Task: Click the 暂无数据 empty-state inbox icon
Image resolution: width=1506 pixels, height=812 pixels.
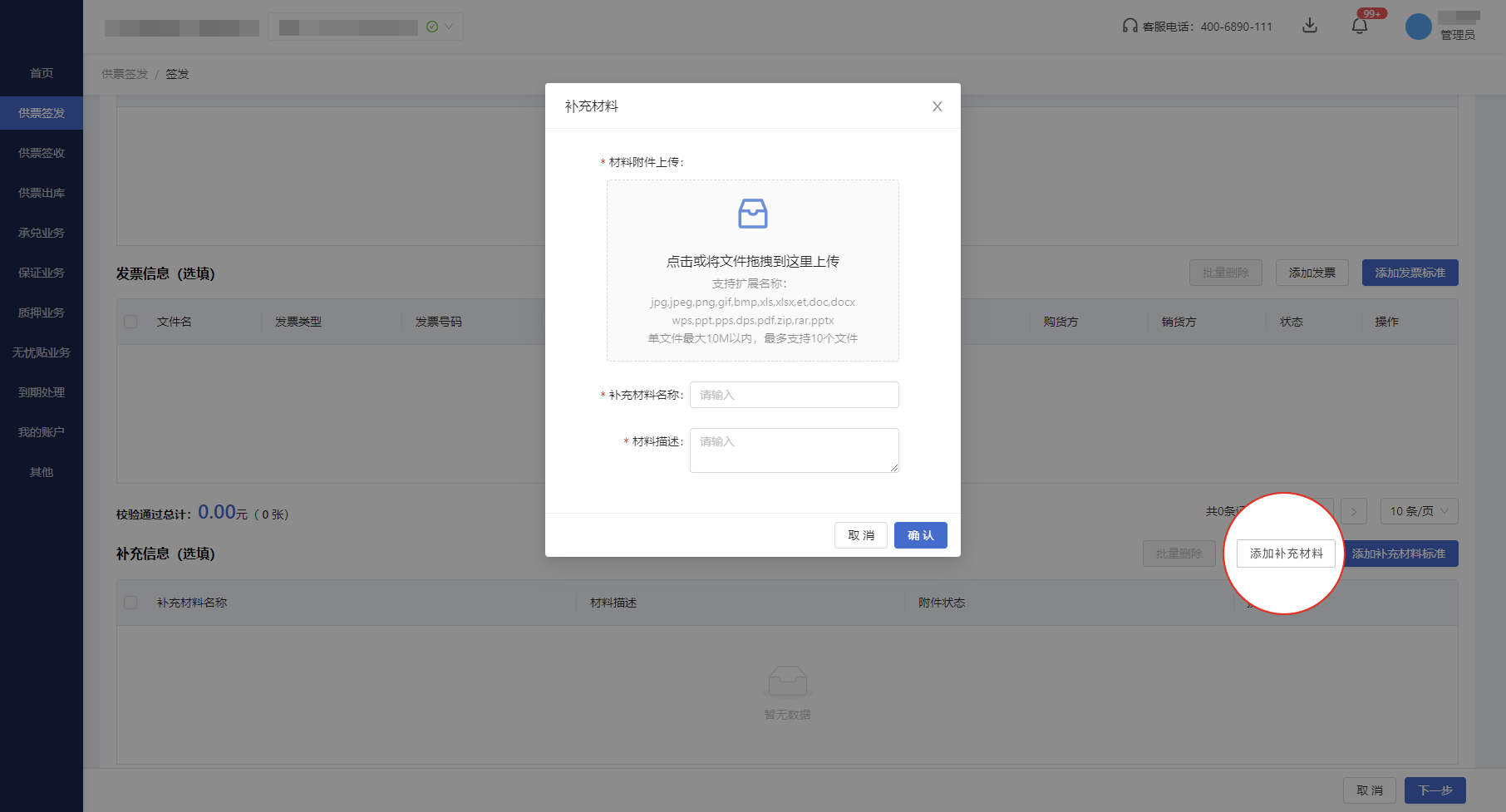Action: tap(787, 680)
